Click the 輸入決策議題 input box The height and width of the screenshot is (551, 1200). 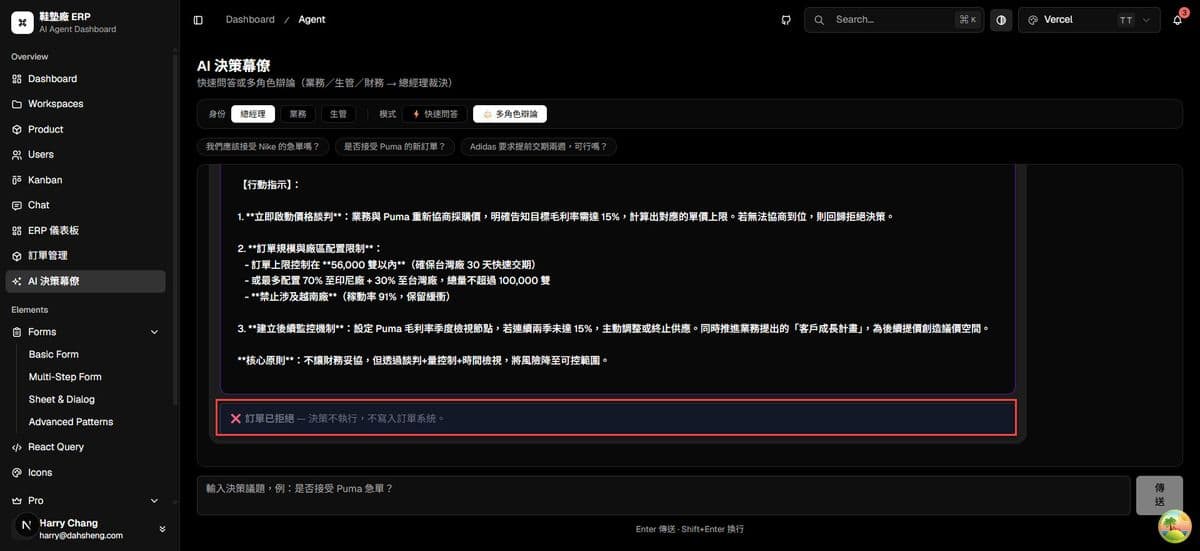pyautogui.click(x=663, y=495)
